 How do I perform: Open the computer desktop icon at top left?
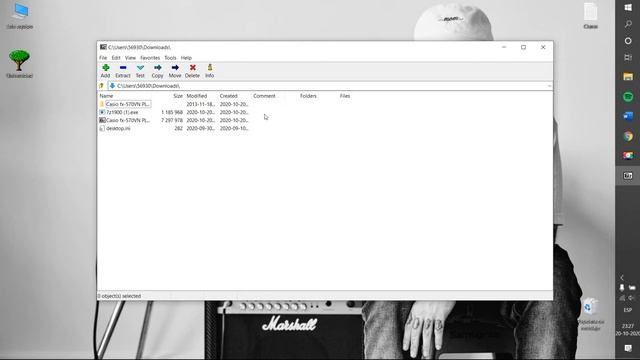pyautogui.click(x=20, y=16)
